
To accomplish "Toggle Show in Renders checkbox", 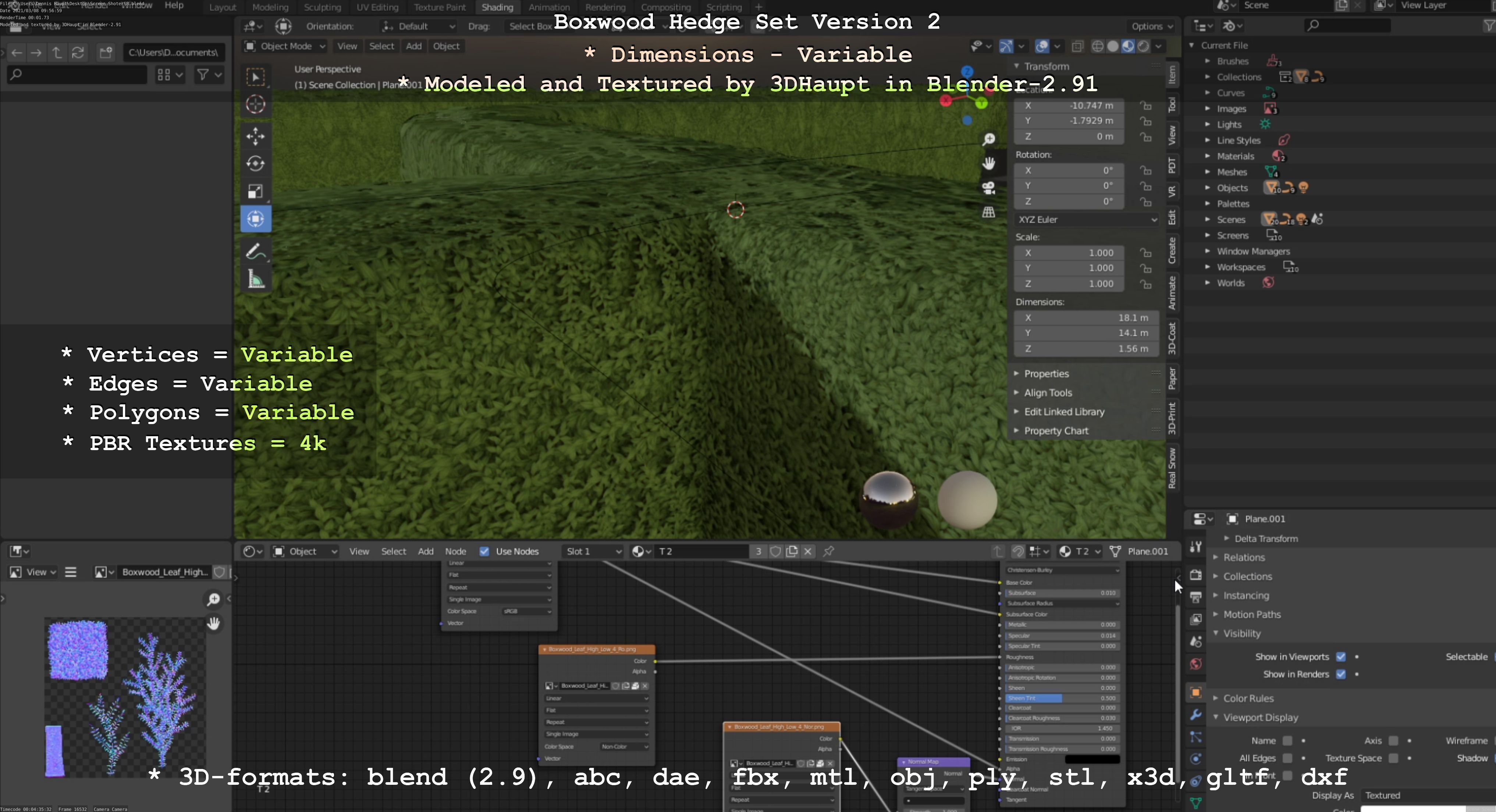I will tap(1340, 674).
